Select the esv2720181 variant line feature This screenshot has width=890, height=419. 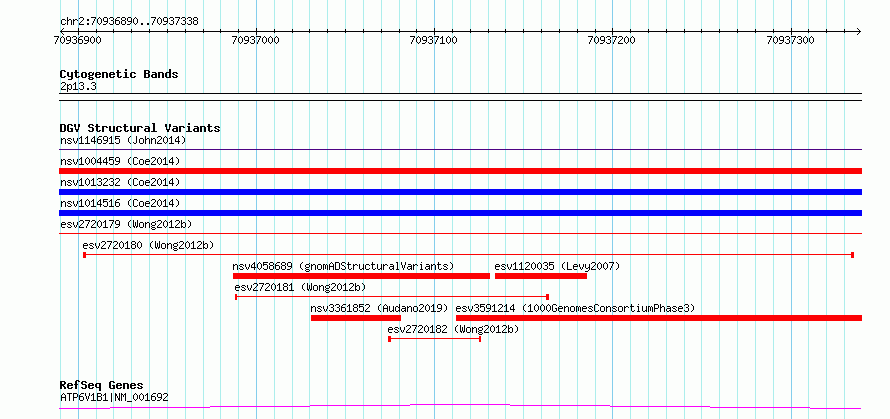(x=392, y=296)
